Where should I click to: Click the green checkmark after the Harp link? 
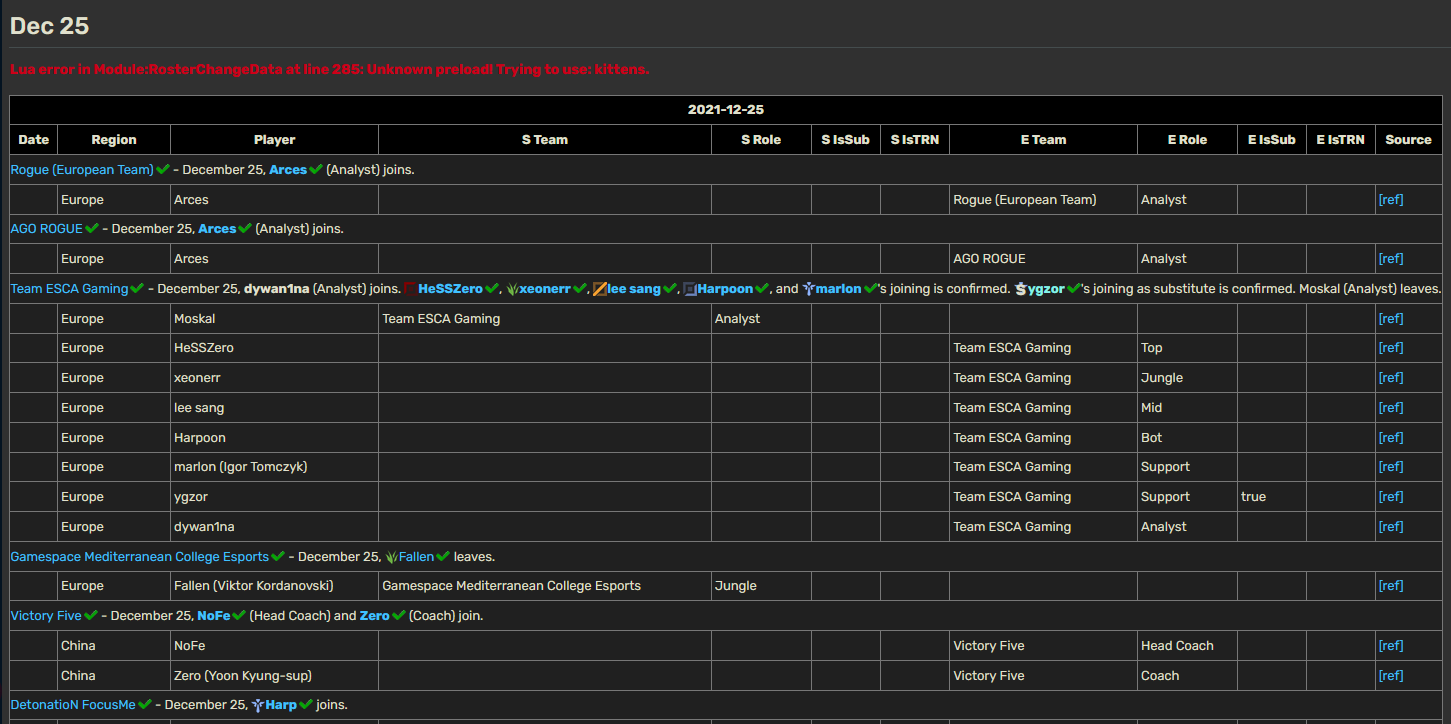point(306,705)
